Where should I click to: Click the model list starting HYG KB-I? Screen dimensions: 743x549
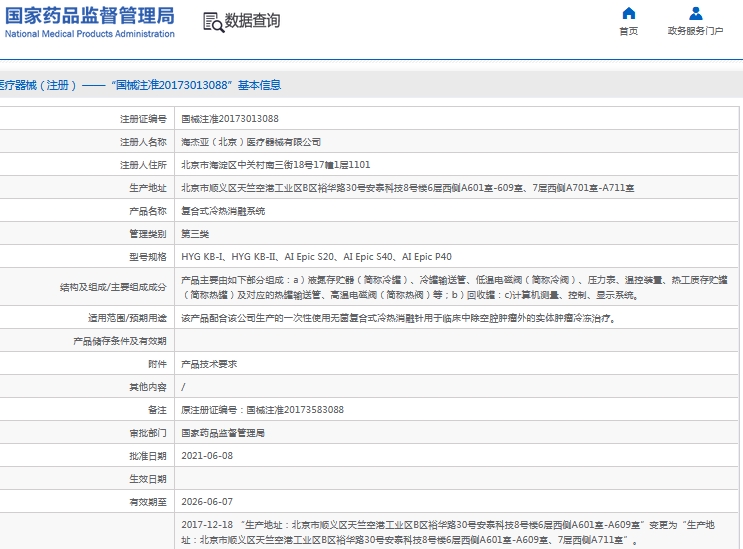point(316,257)
